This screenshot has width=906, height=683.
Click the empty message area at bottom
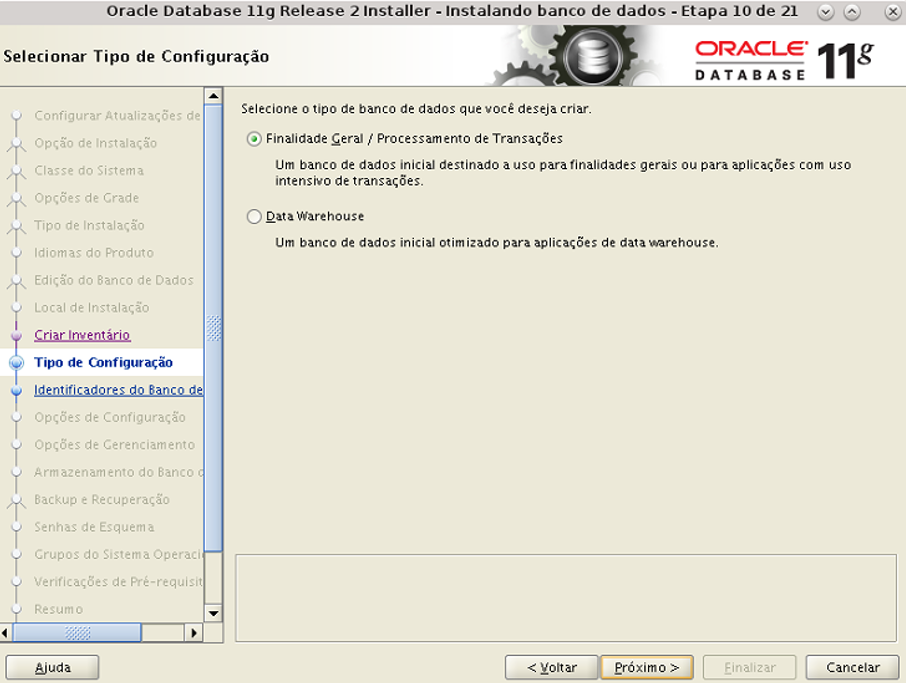coord(566,598)
